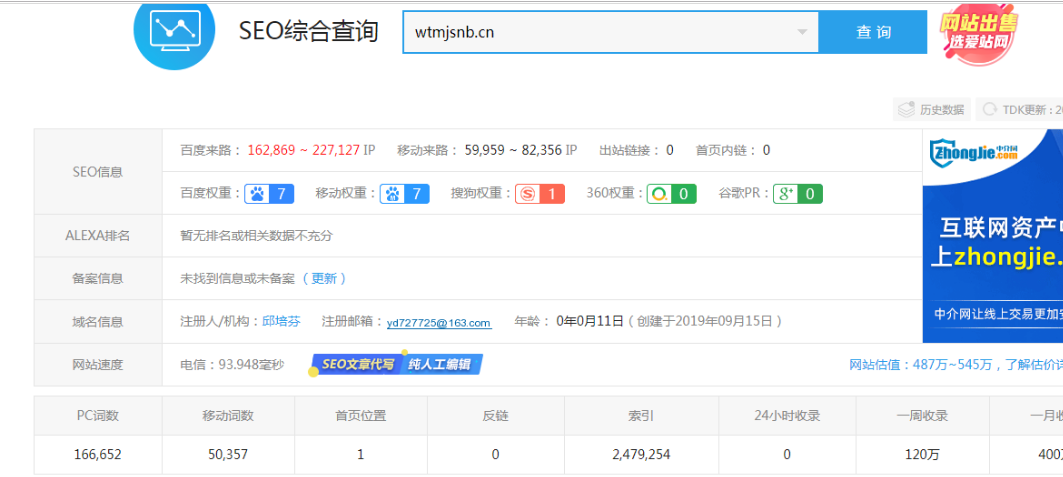Viewport: 1063px width, 477px height.
Task: Click the 网站速度 row header
Action: tap(98, 365)
